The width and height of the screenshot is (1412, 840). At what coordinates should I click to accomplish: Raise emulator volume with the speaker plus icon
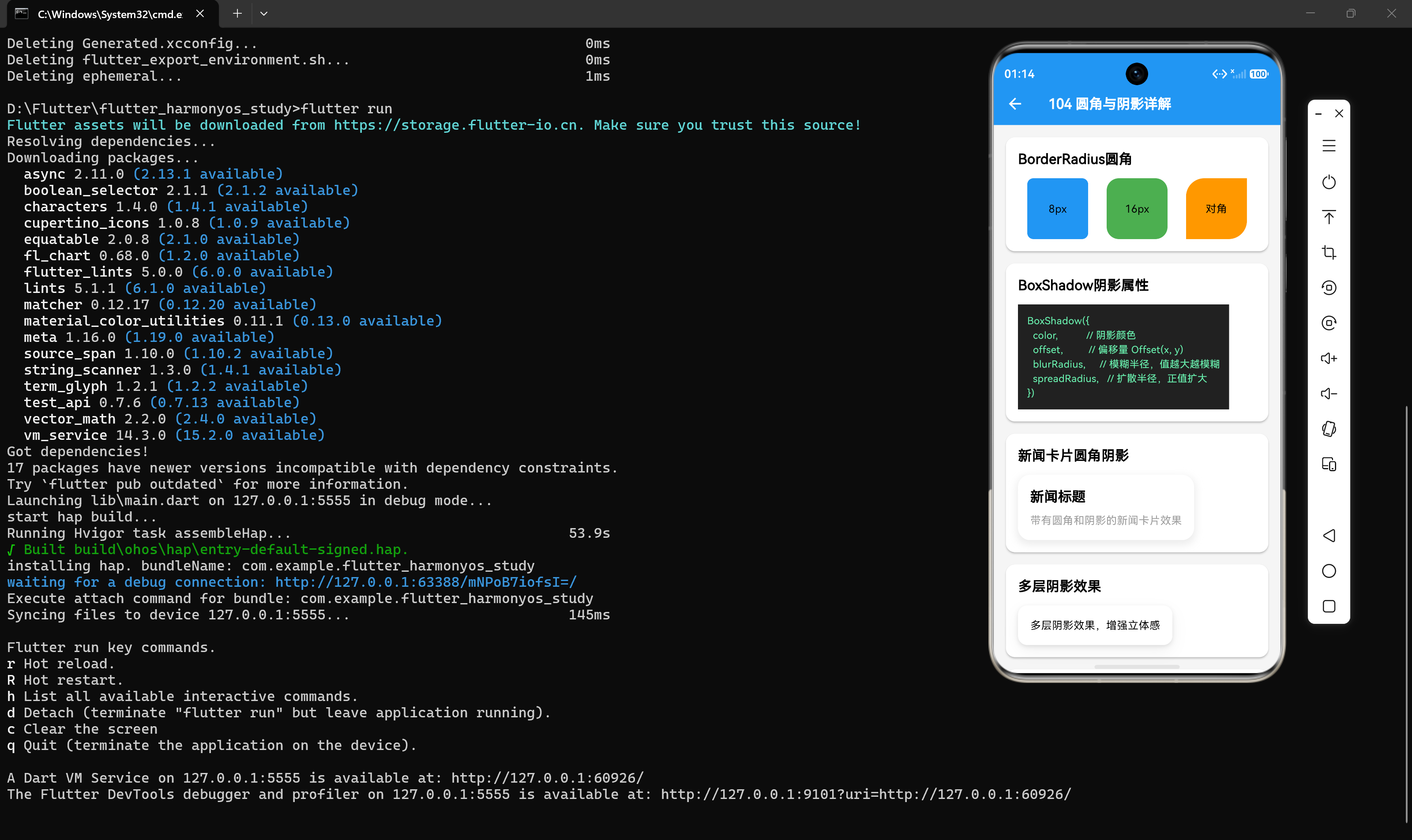[1329, 358]
